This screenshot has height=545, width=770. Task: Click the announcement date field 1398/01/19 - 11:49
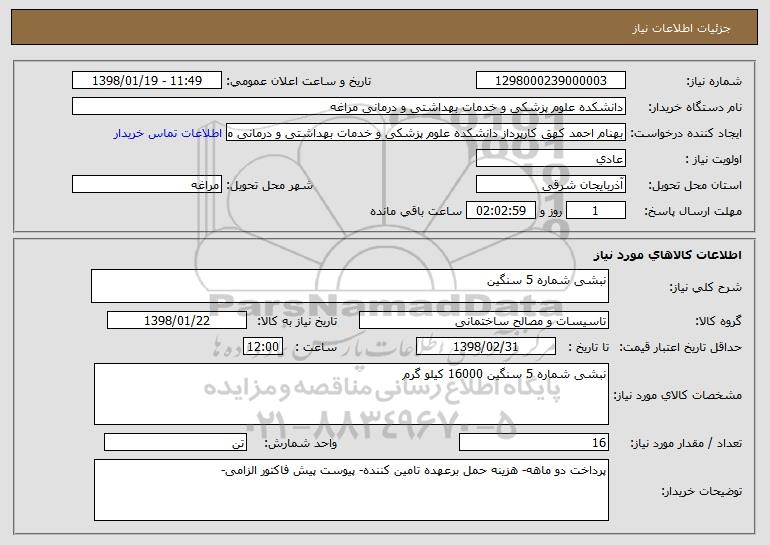pyautogui.click(x=147, y=80)
